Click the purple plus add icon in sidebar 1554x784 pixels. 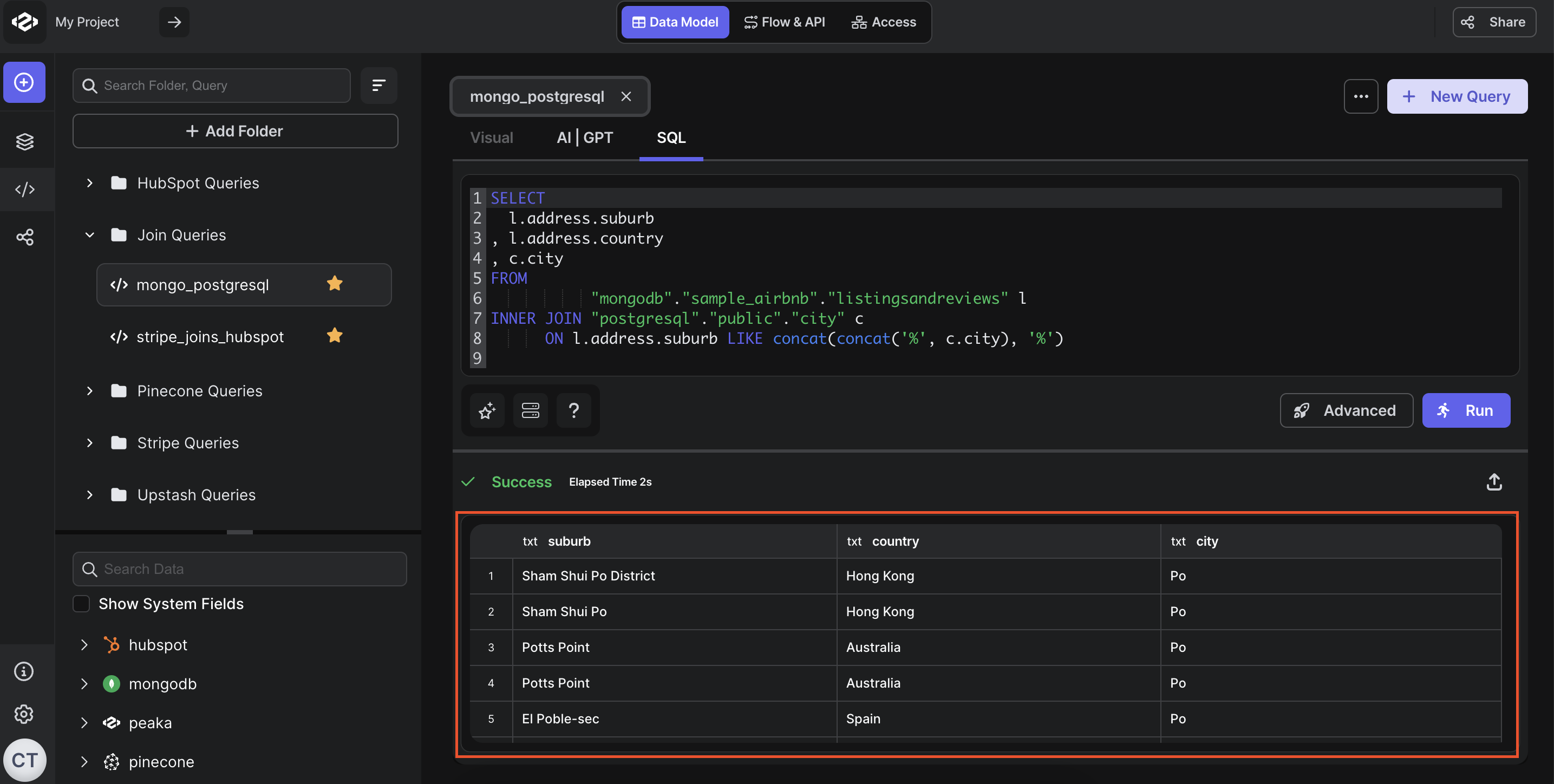tap(24, 82)
